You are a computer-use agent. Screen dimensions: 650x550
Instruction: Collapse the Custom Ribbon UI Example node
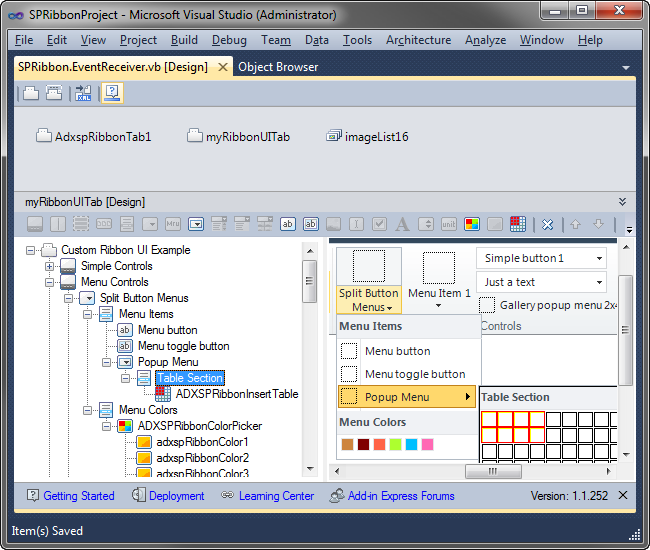point(30,250)
